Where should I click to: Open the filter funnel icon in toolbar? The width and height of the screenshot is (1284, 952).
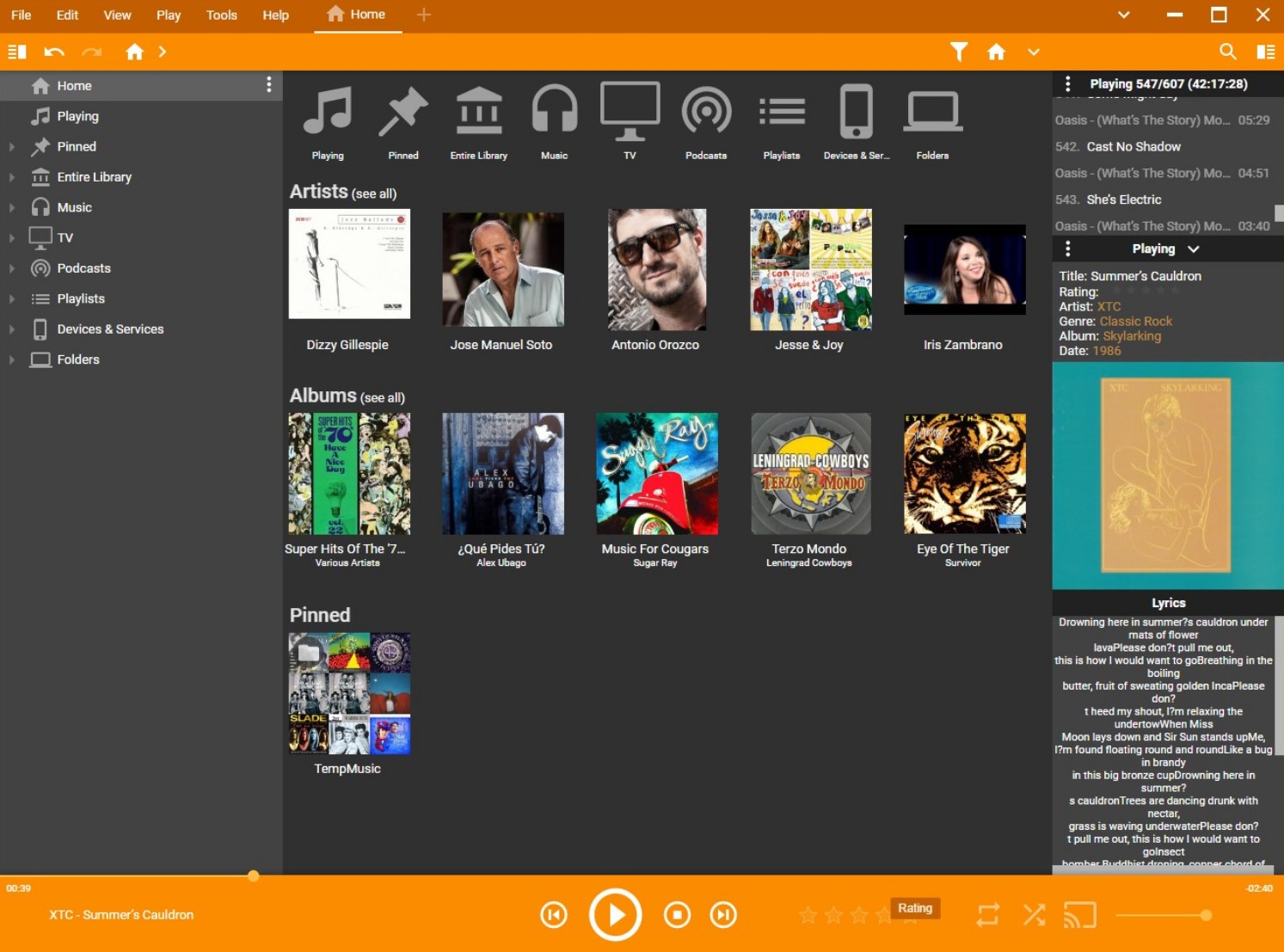coord(958,52)
